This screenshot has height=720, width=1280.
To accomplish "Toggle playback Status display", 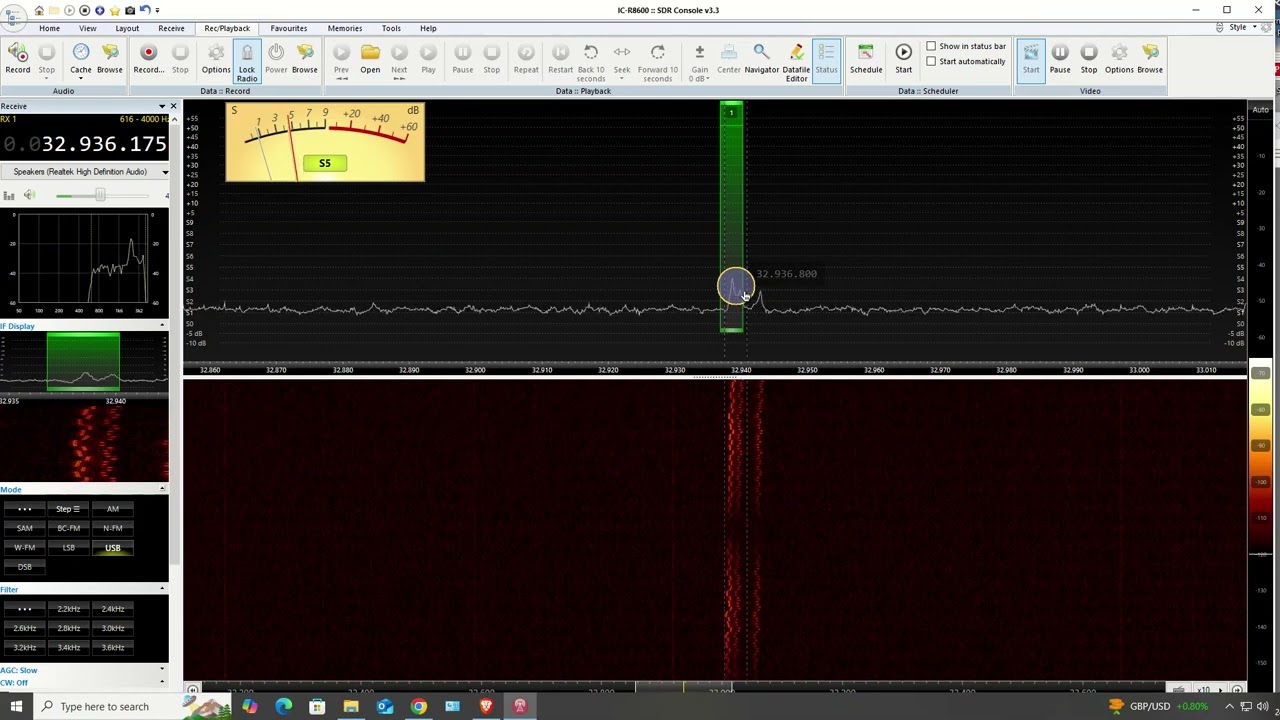I will coord(826,59).
